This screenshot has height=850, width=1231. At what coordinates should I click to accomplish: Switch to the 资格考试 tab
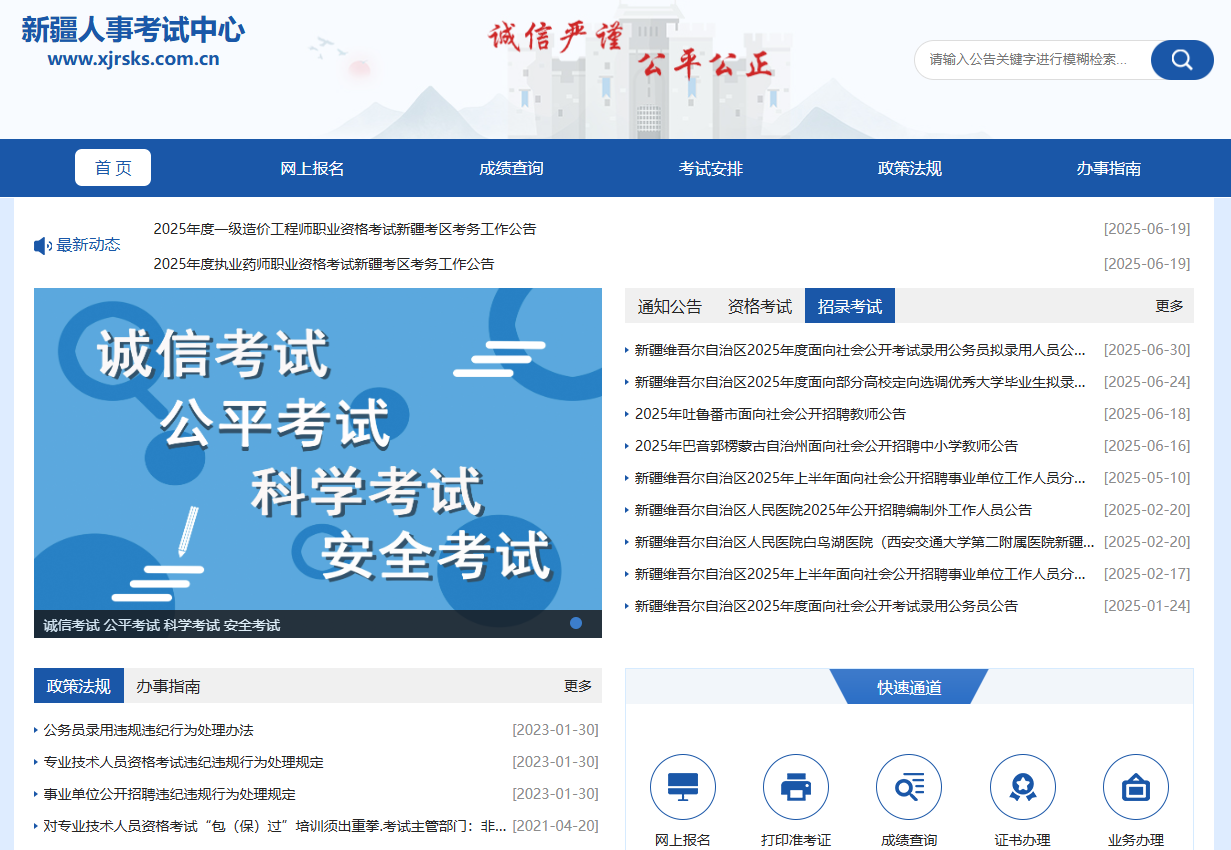click(760, 306)
